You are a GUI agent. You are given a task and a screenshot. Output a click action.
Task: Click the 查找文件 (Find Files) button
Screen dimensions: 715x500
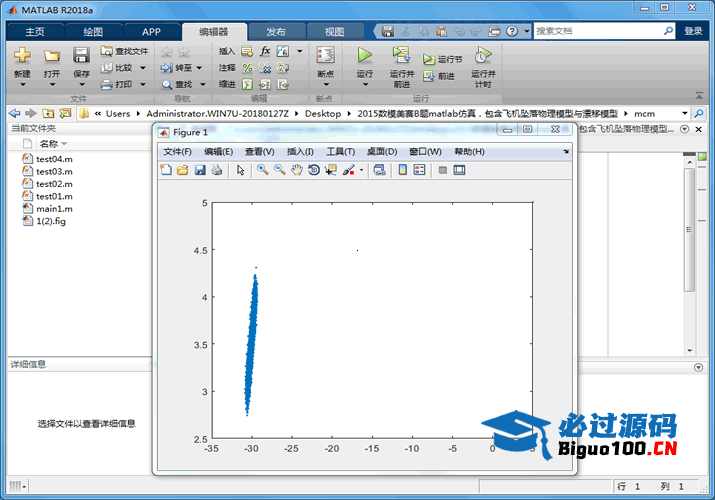124,51
